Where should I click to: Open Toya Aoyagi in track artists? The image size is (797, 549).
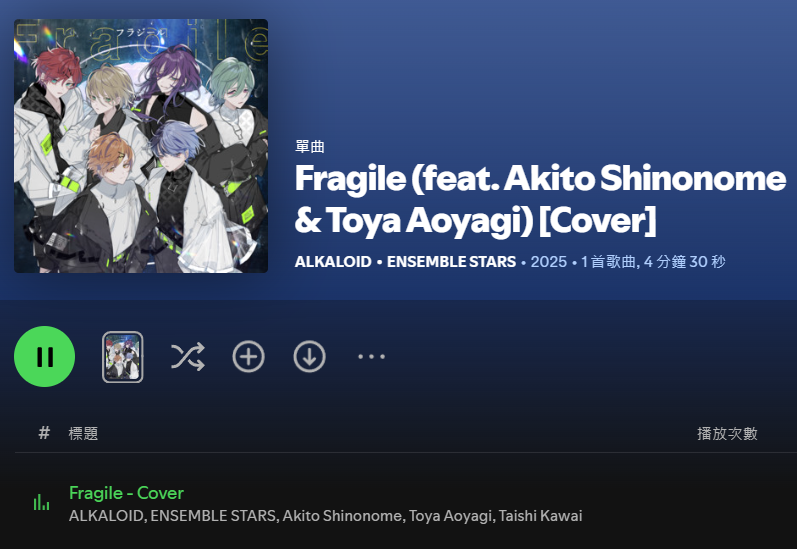(450, 515)
